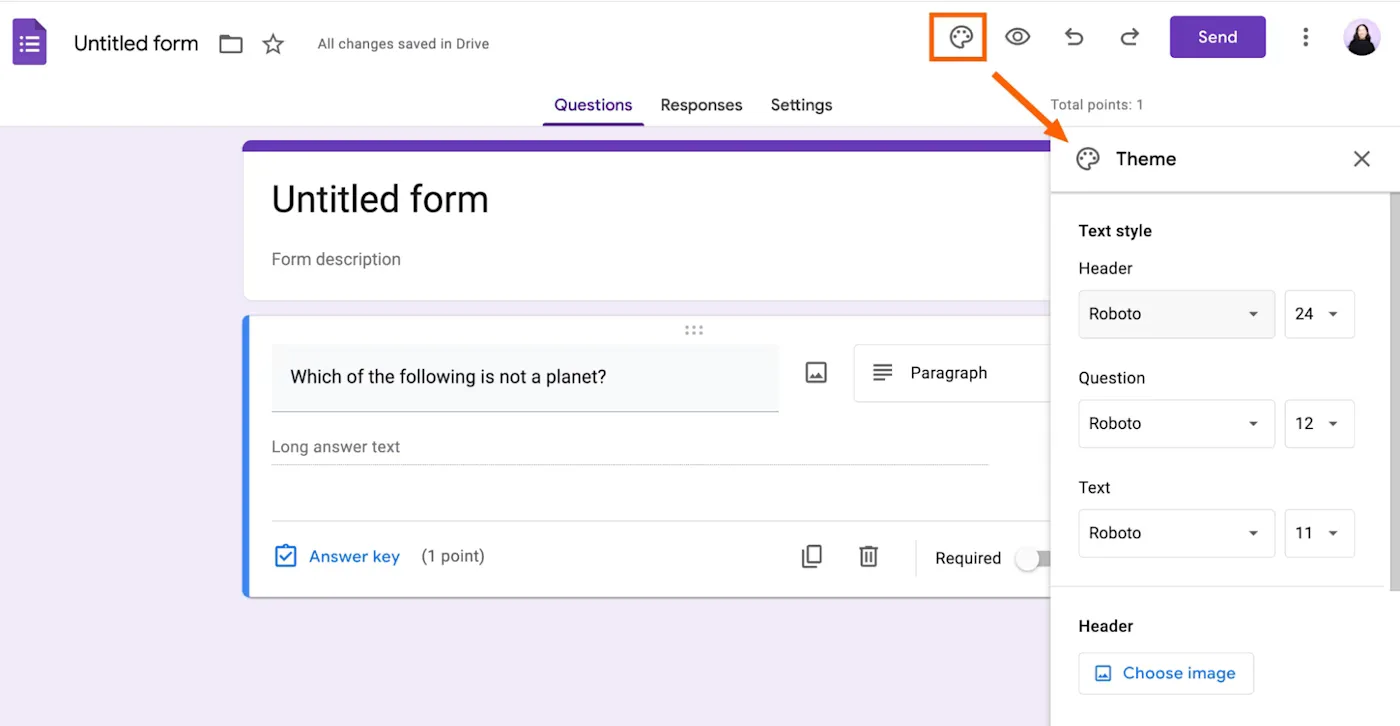1400x726 pixels.
Task: Click the Answer key checkbox icon
Action: (285, 556)
